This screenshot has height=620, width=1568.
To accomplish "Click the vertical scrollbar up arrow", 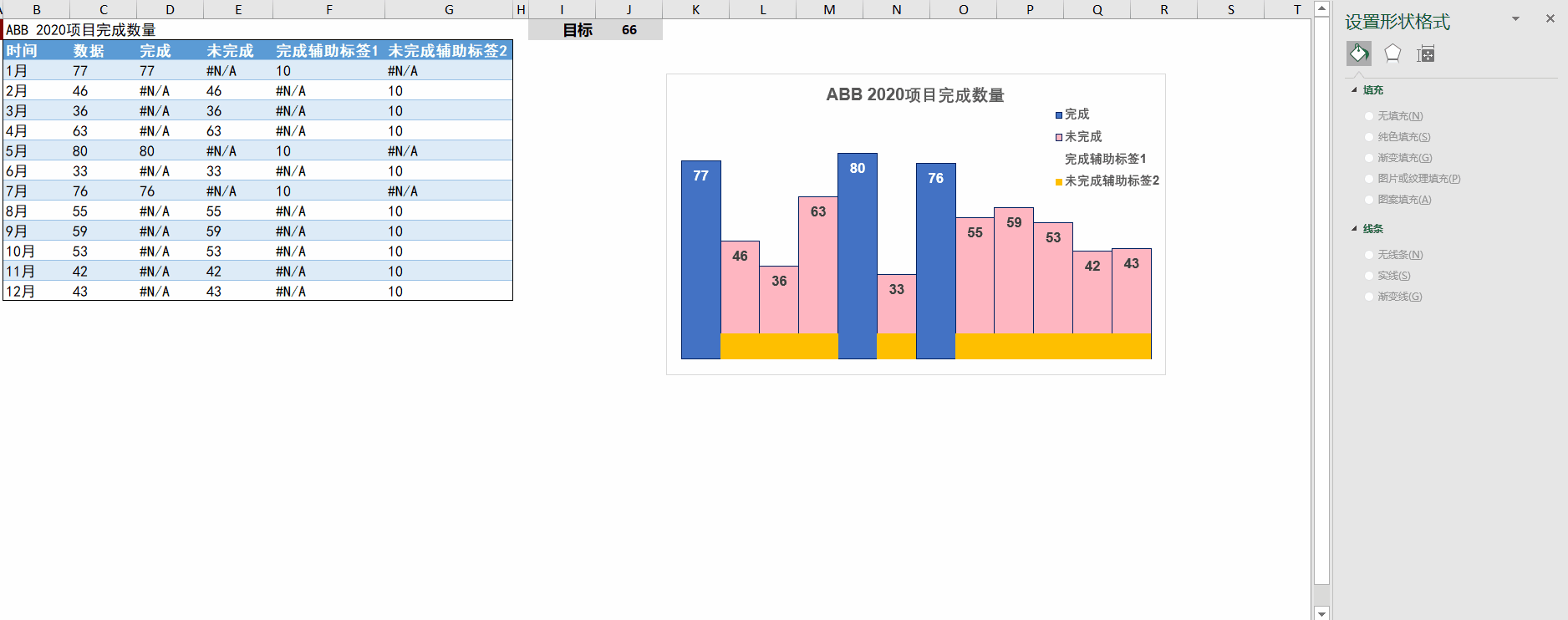I will [x=1321, y=8].
